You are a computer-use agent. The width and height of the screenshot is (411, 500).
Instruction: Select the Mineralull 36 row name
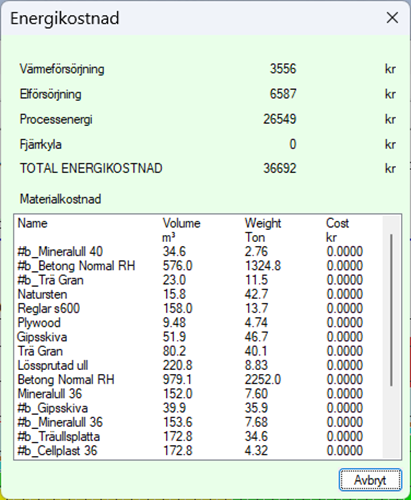pos(50,394)
